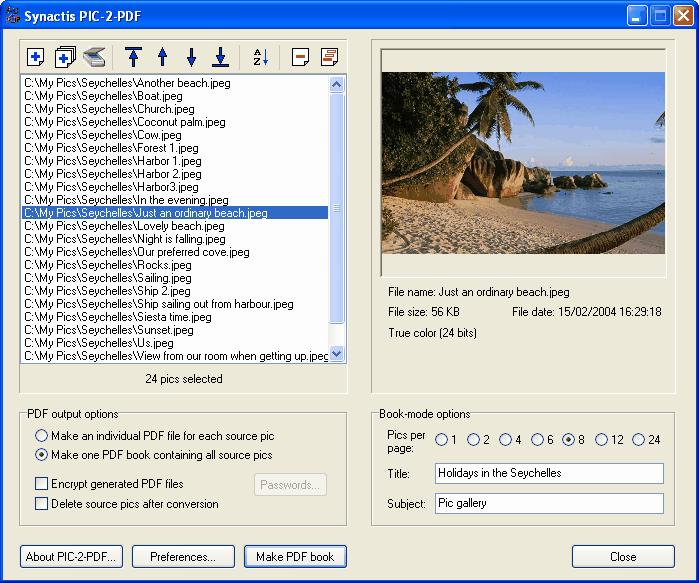This screenshot has height=583, width=699.
Task: Move selected pic down one position
Action: (x=191, y=57)
